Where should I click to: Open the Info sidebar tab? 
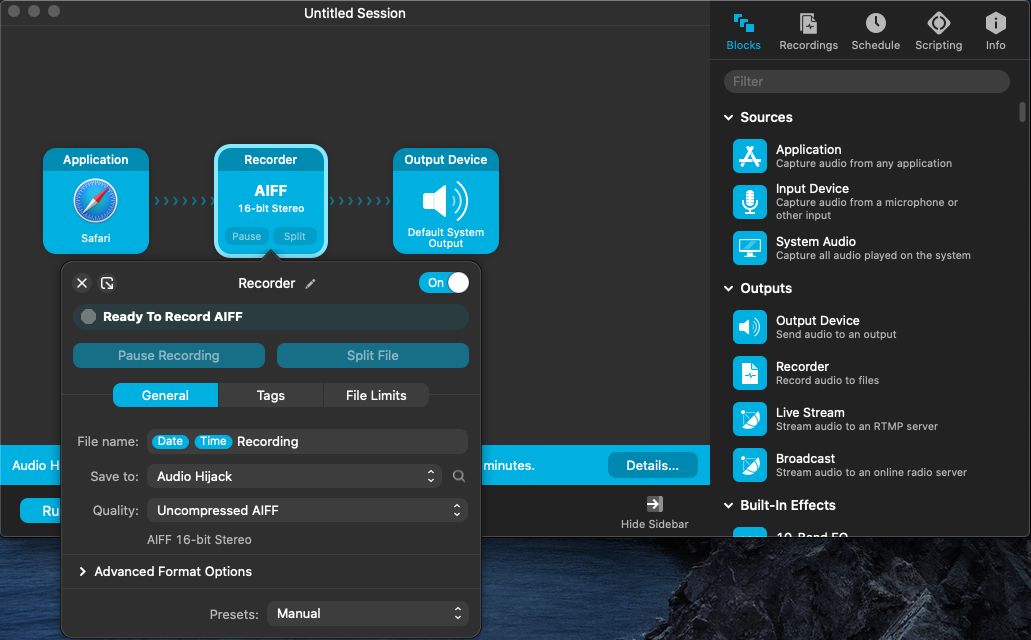[x=995, y=32]
